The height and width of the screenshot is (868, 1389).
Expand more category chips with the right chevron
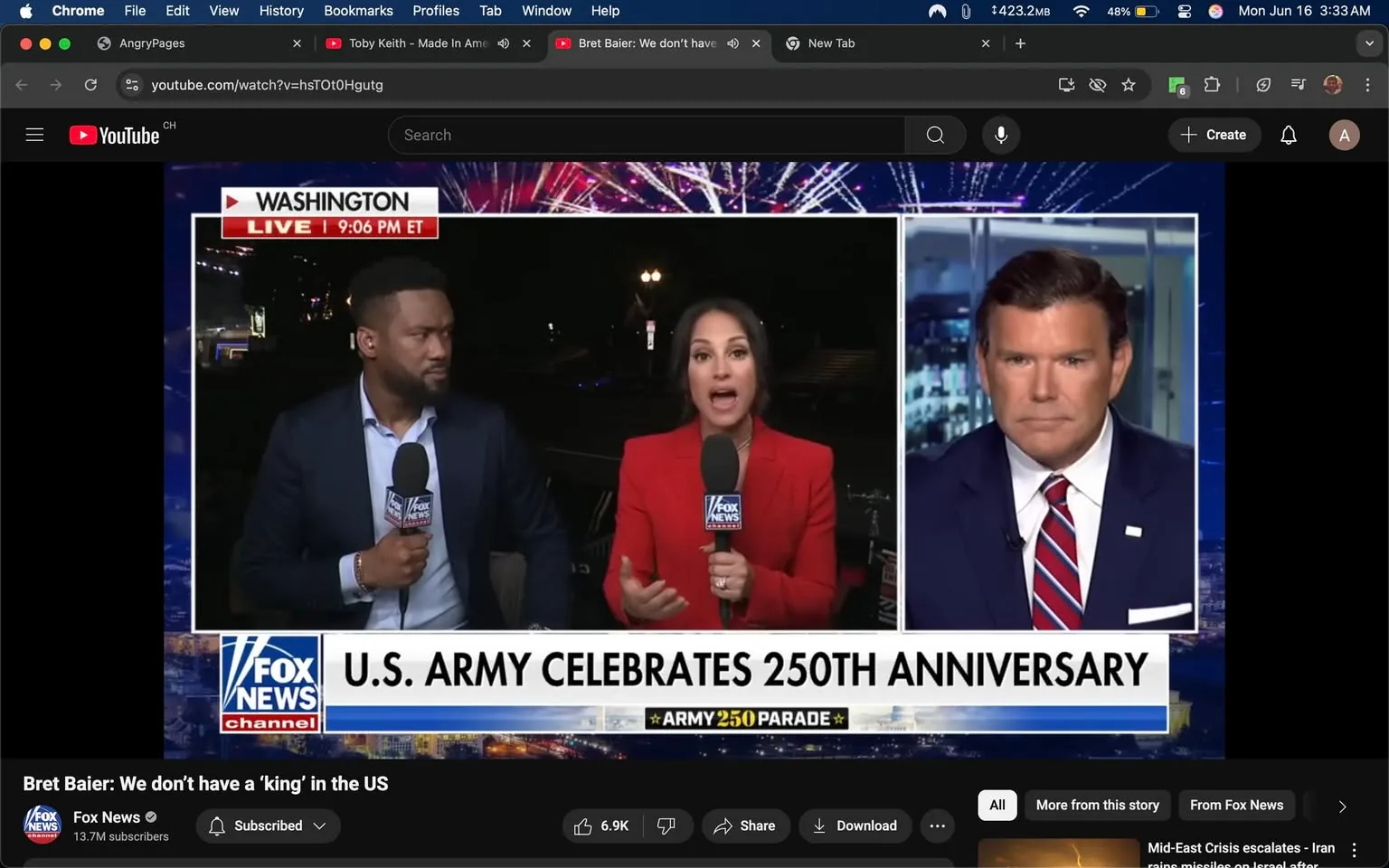tap(1342, 805)
